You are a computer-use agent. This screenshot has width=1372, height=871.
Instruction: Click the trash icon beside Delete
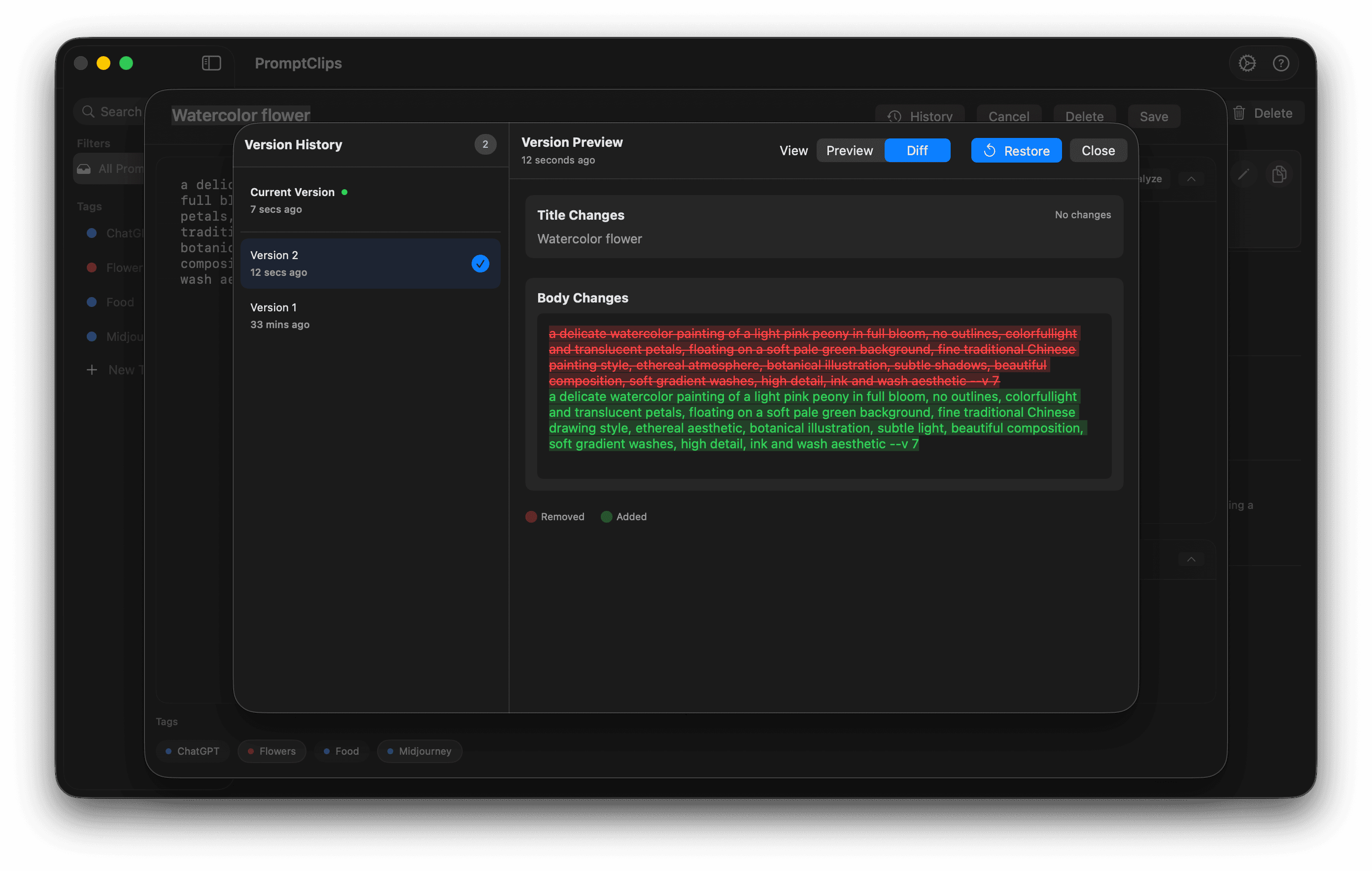tap(1239, 113)
